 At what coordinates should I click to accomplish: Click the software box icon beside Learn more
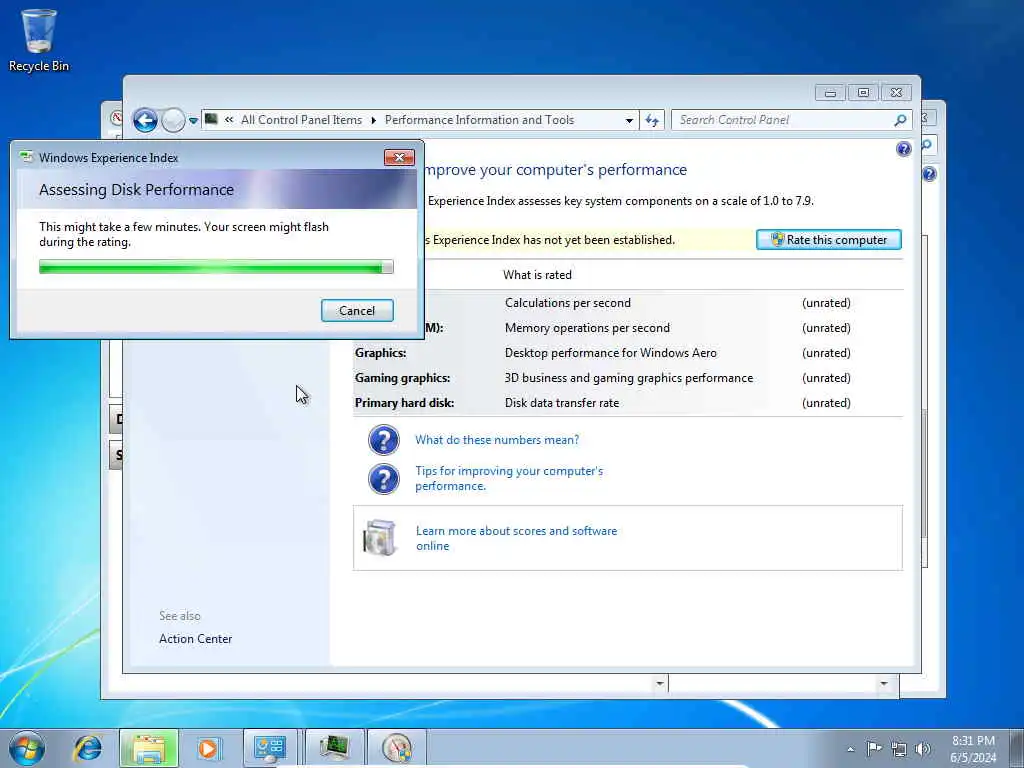pos(380,537)
